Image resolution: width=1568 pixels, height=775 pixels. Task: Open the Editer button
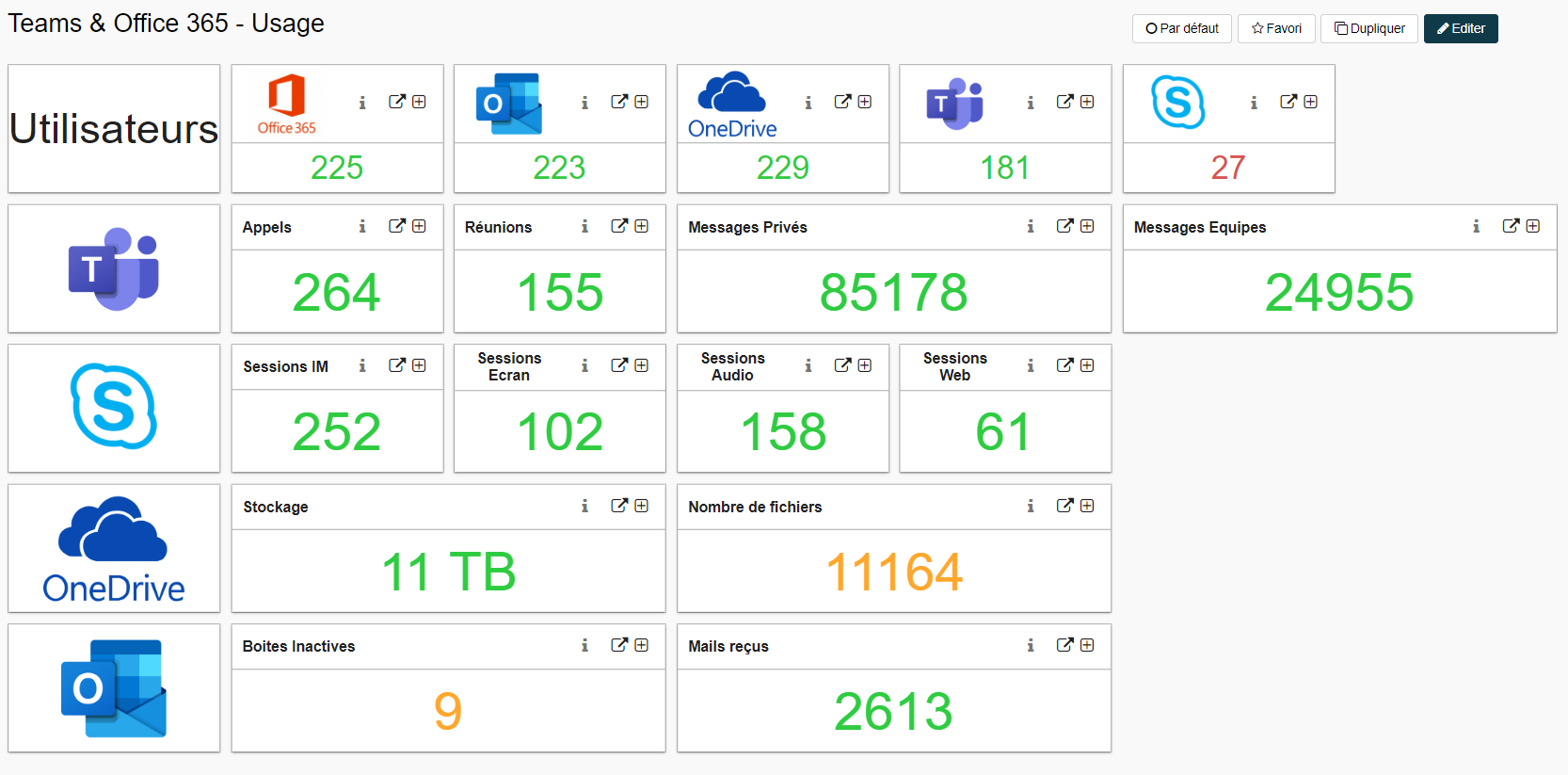coord(1461,28)
